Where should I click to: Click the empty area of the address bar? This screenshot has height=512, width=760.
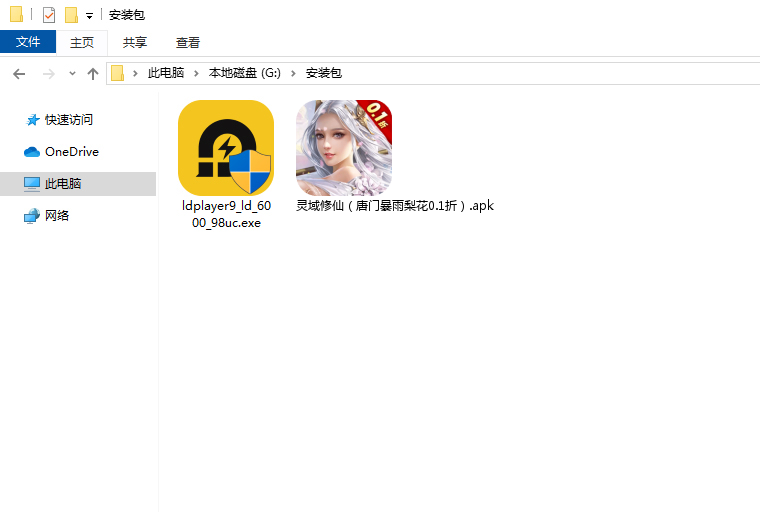coord(550,74)
